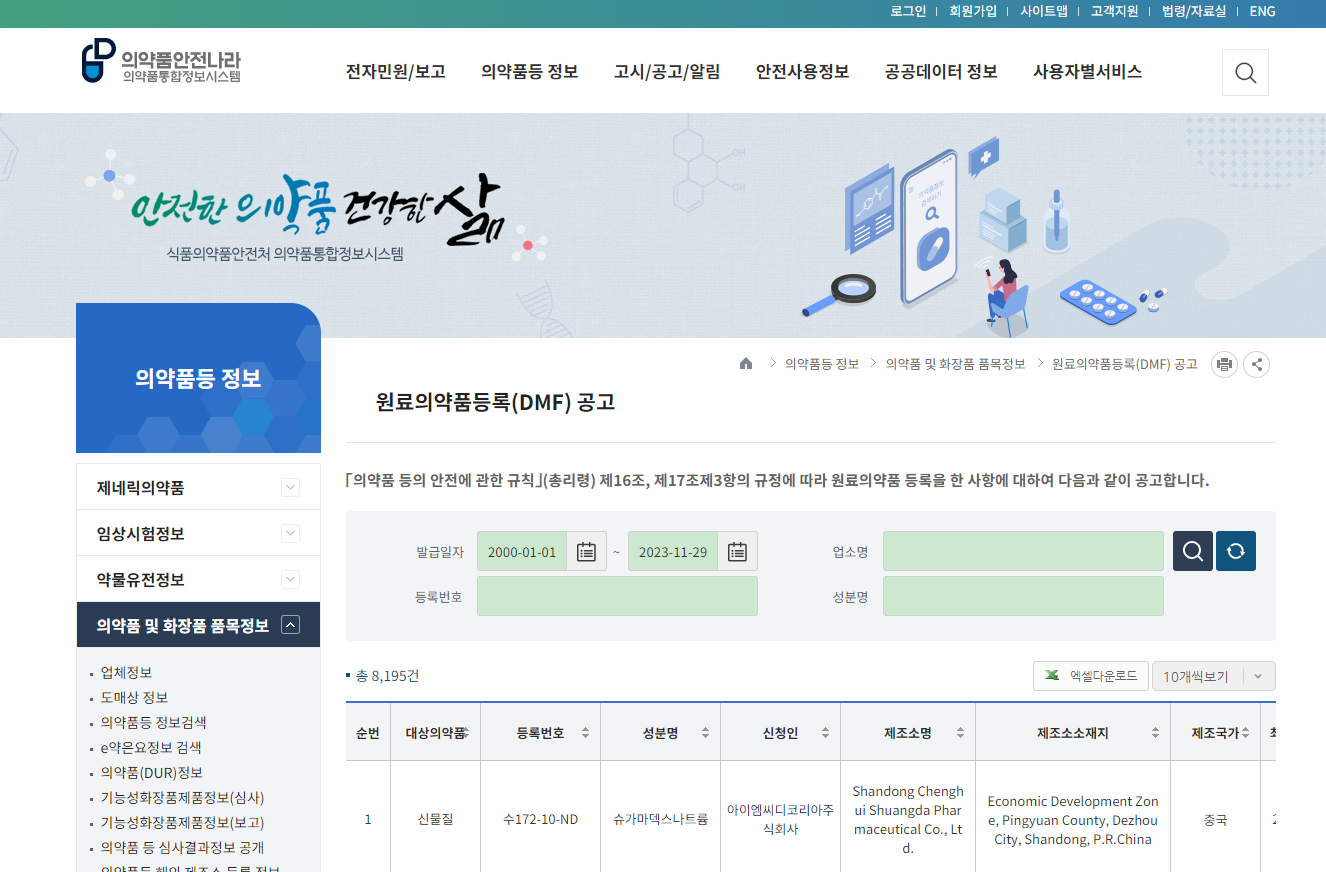This screenshot has width=1326, height=872.
Task: Open the start date calendar picker
Action: point(586,551)
